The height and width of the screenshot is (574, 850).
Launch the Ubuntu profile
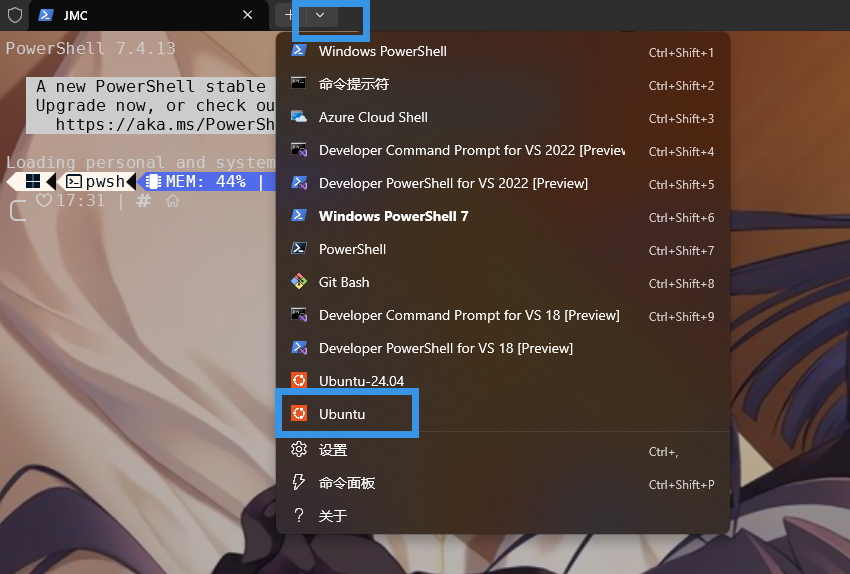click(x=503, y=414)
